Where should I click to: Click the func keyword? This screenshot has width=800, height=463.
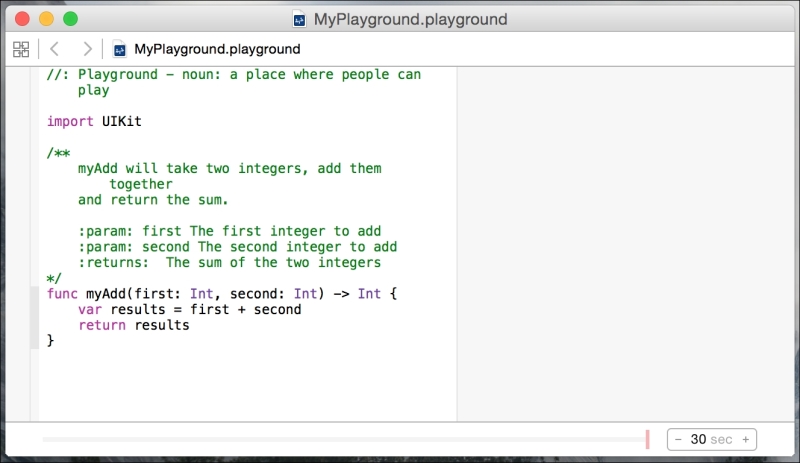[x=62, y=294]
